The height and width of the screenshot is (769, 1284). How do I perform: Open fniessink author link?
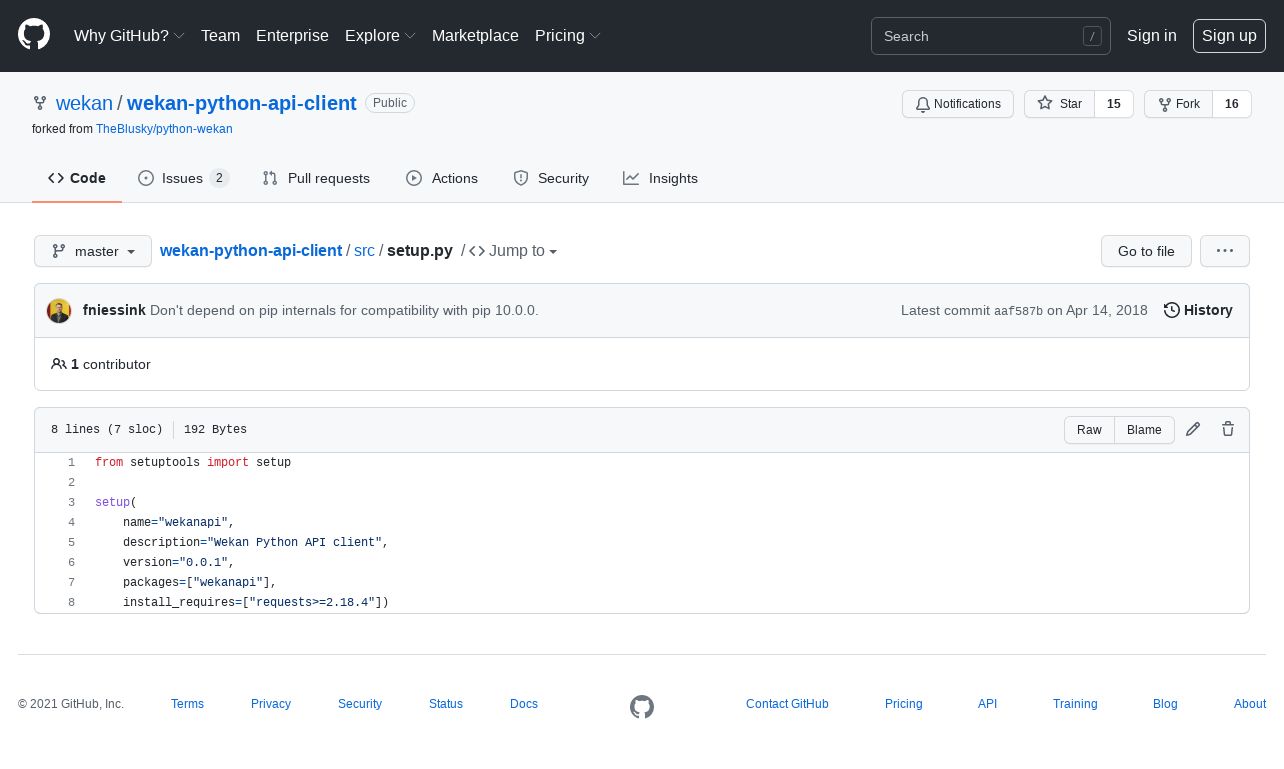[114, 310]
